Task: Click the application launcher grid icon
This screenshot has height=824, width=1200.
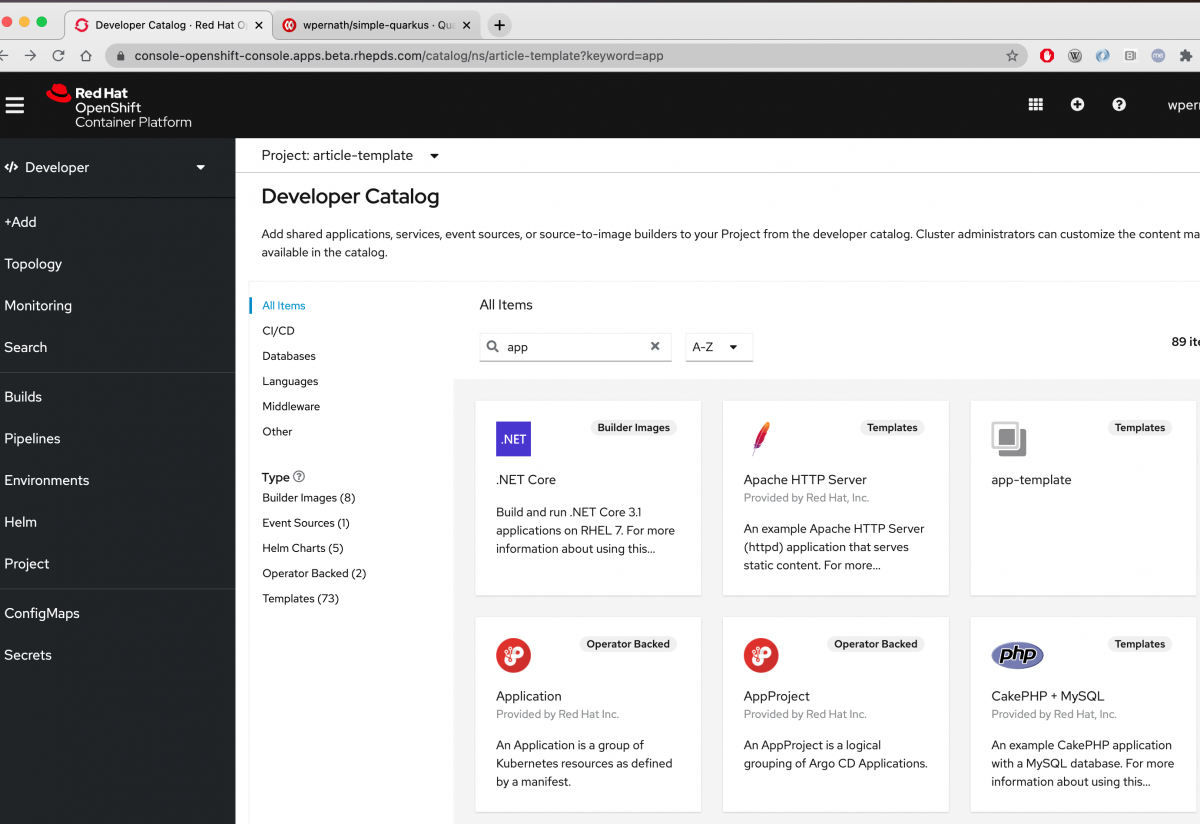Action: coord(1036,104)
